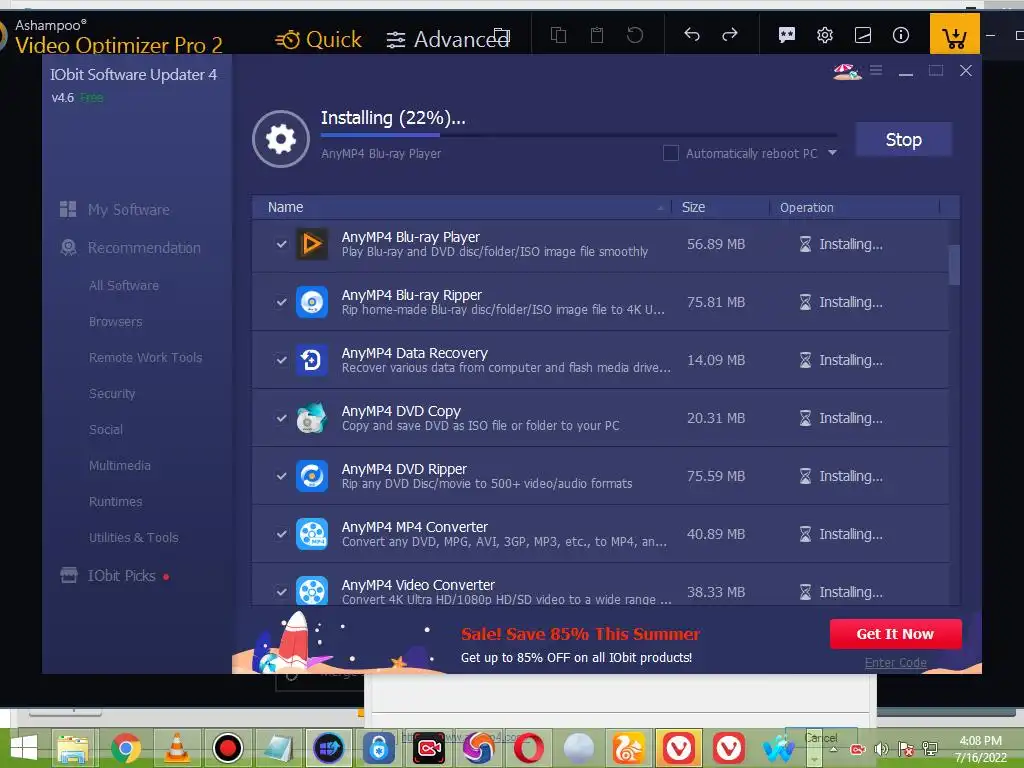Click Get It Now sale button

coord(895,633)
